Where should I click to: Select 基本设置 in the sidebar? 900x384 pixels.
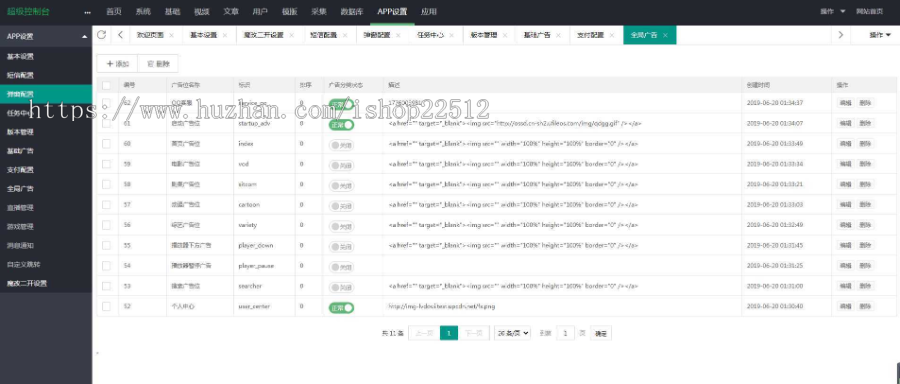point(46,56)
